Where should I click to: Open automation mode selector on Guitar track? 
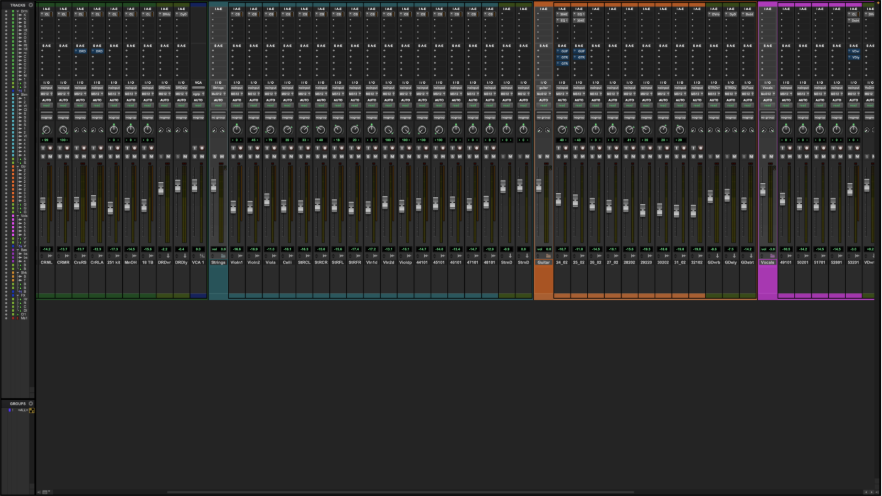click(x=543, y=105)
